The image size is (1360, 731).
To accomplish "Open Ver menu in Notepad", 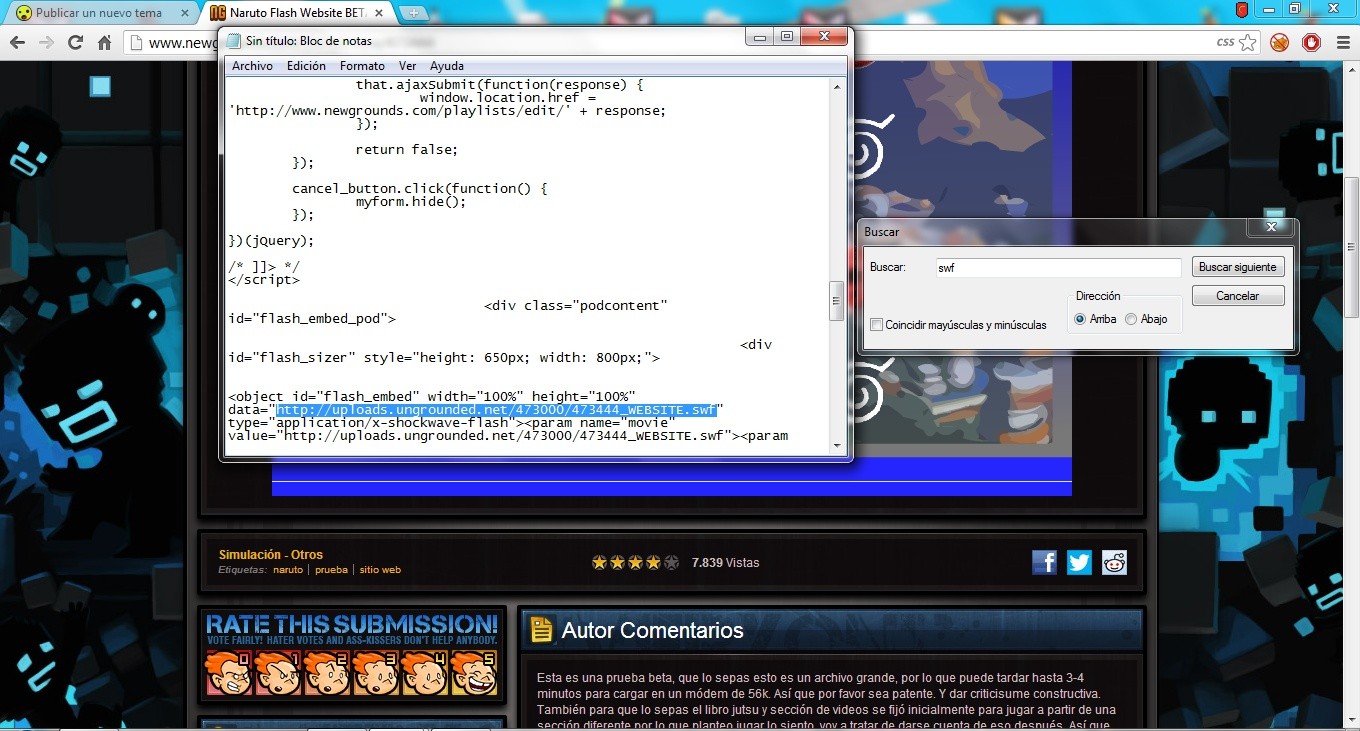I will [407, 66].
